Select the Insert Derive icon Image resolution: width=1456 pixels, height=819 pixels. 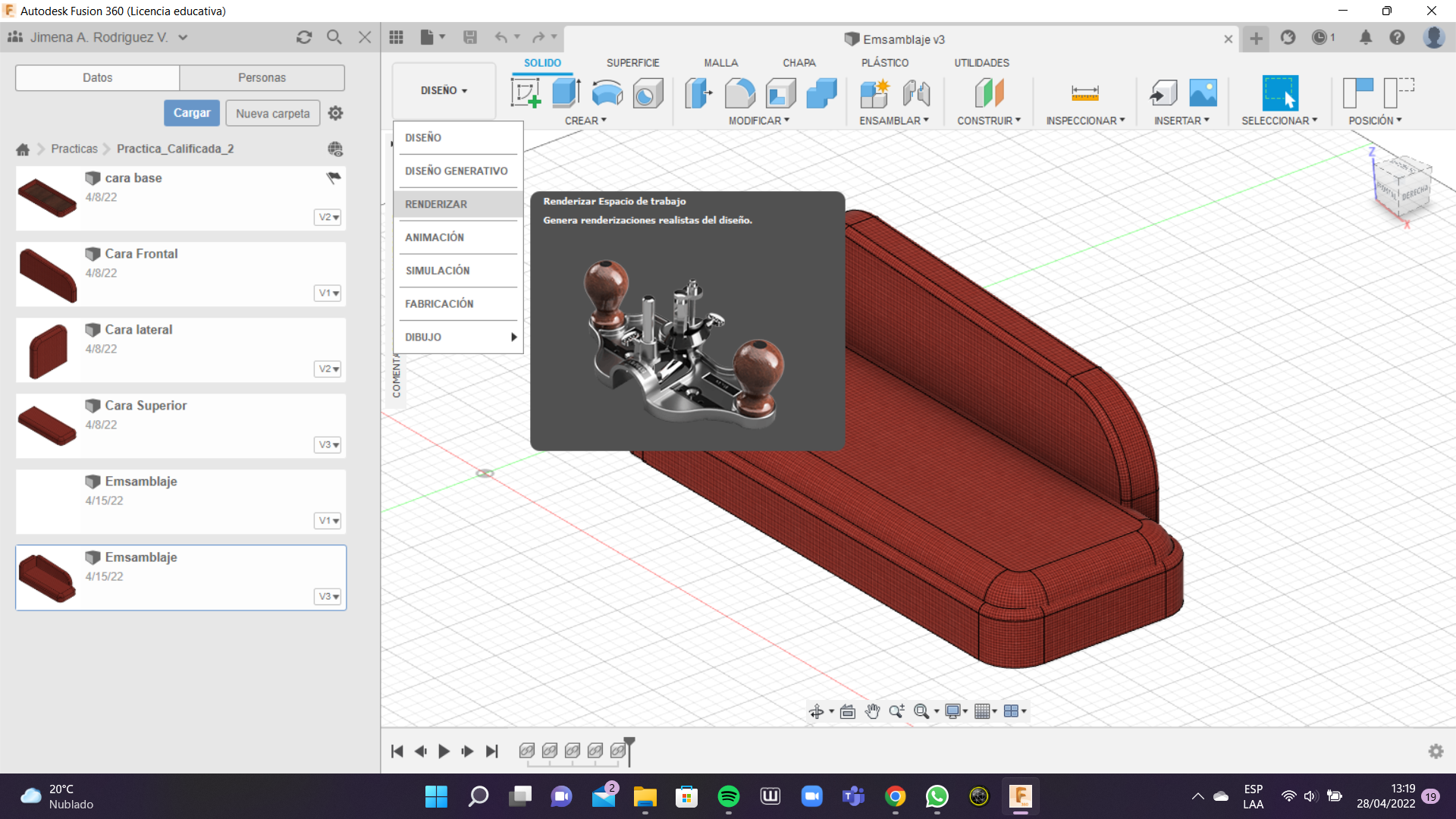pos(1163,93)
